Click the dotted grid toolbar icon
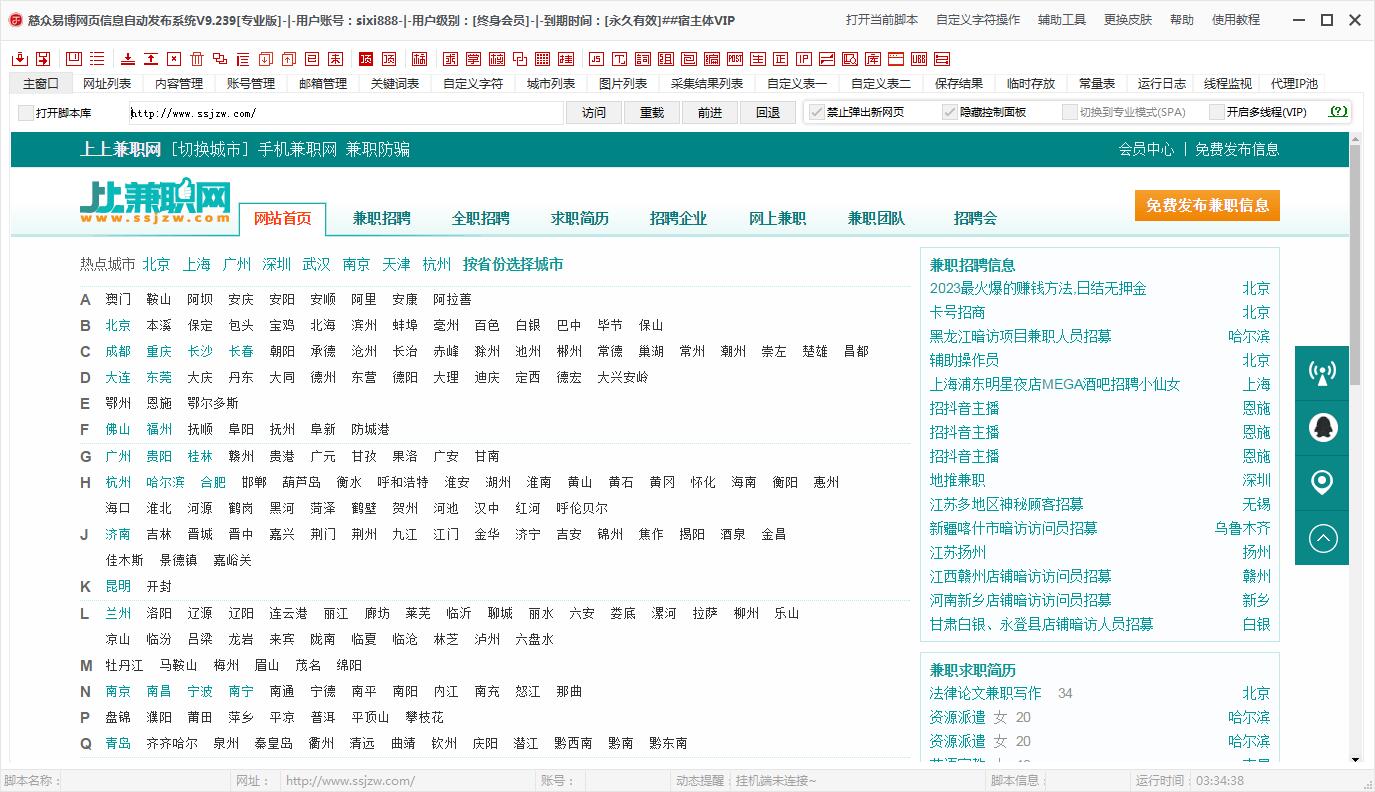This screenshot has width=1375, height=792. pos(543,59)
